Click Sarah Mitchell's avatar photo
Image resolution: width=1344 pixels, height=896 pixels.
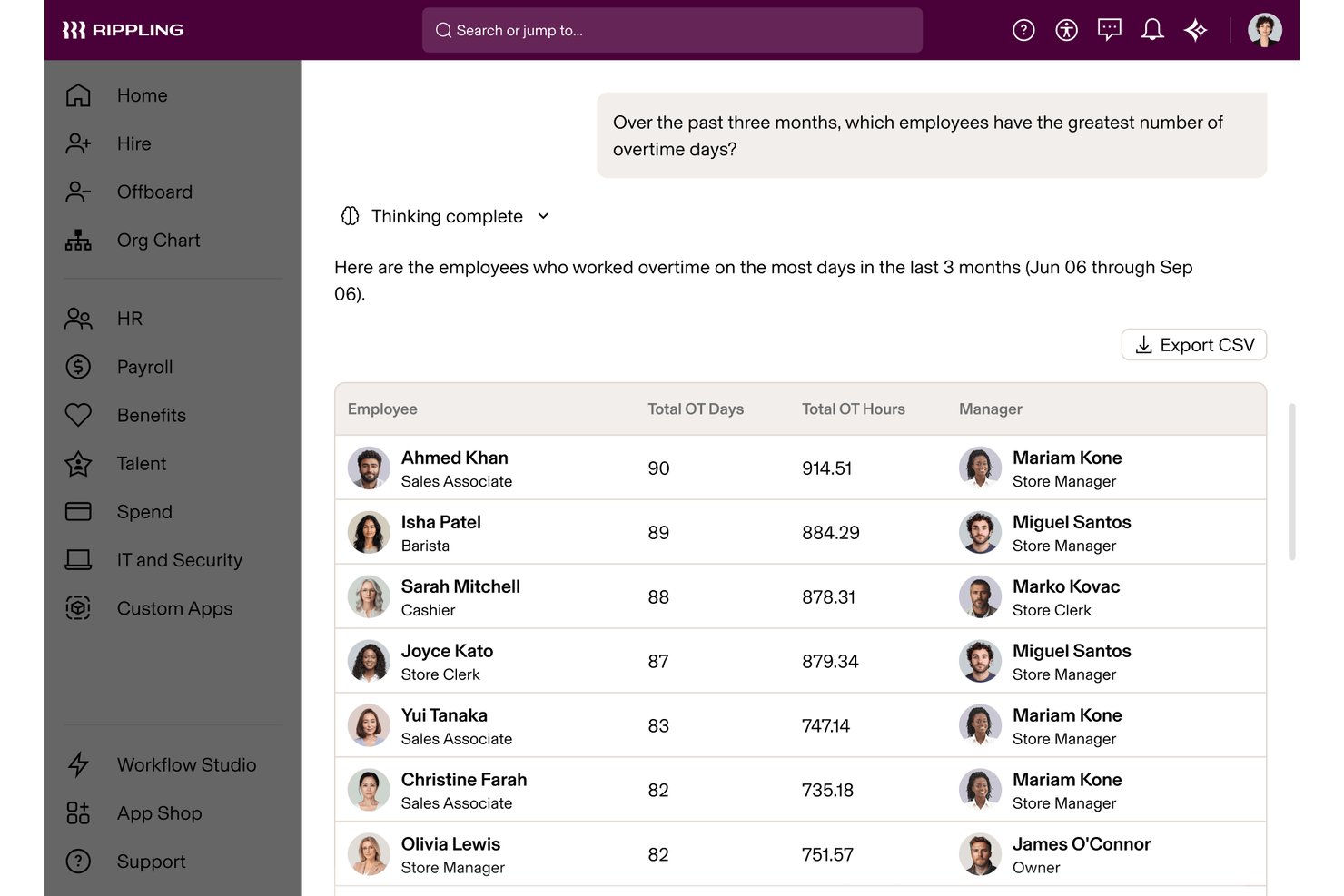369,597
